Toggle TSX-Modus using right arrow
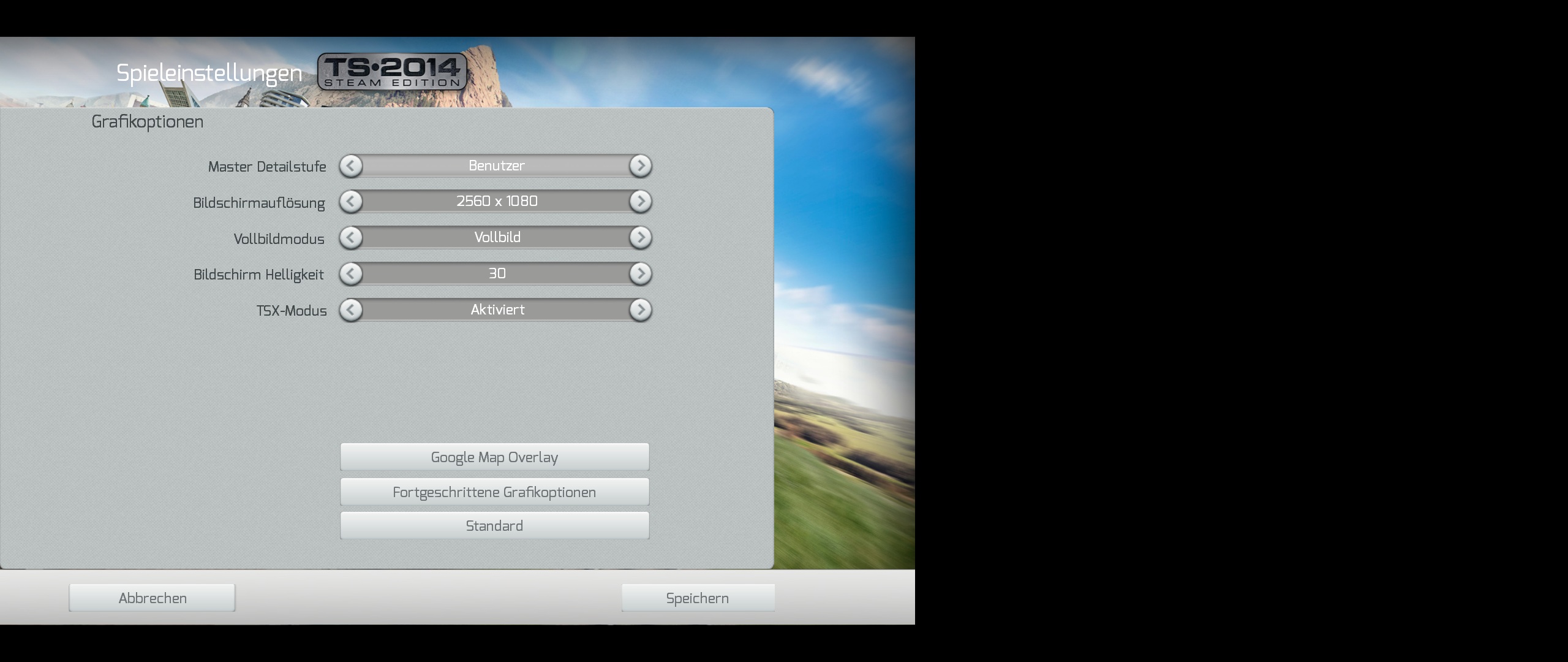This screenshot has width=1568, height=662. click(x=640, y=310)
